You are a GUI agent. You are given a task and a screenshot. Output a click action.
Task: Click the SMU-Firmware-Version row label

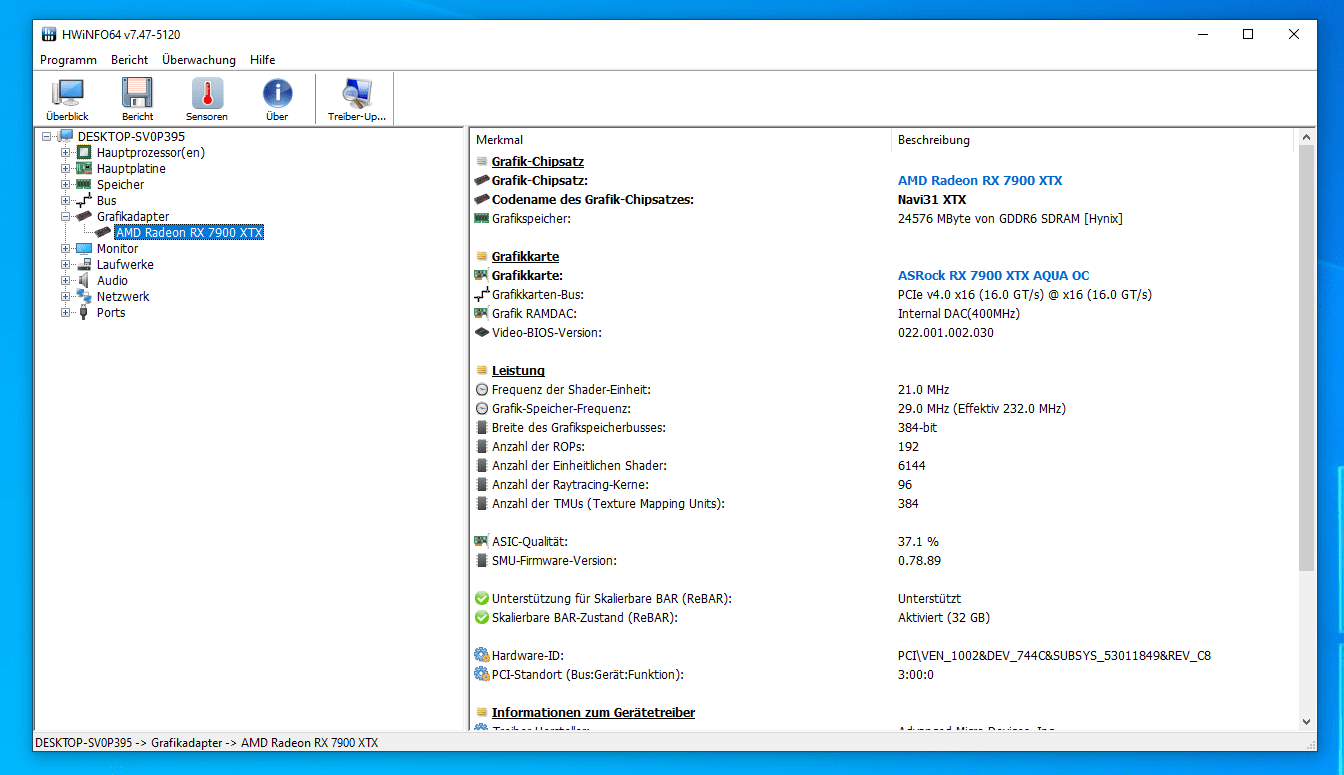[554, 561]
